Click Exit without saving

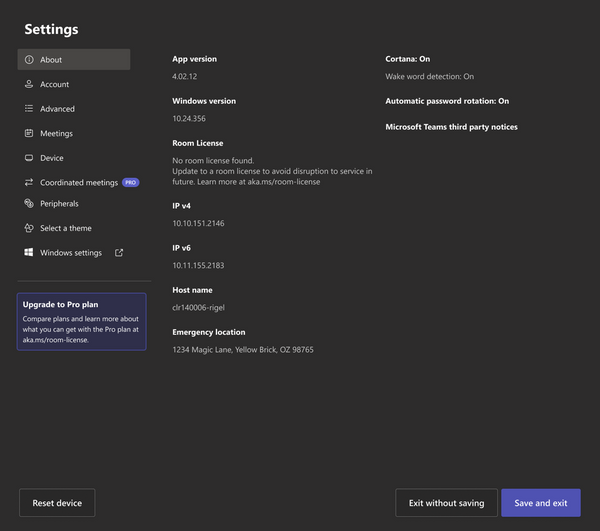(x=446, y=503)
